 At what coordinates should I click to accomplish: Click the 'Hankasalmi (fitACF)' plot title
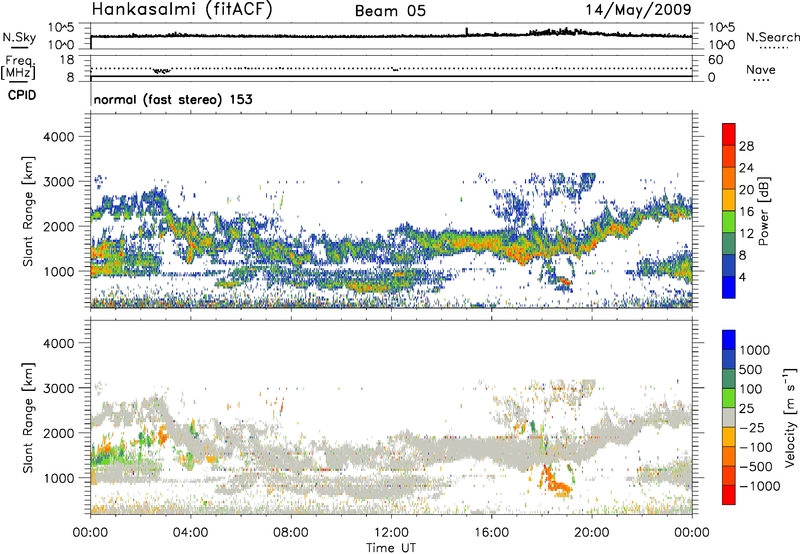(x=182, y=10)
